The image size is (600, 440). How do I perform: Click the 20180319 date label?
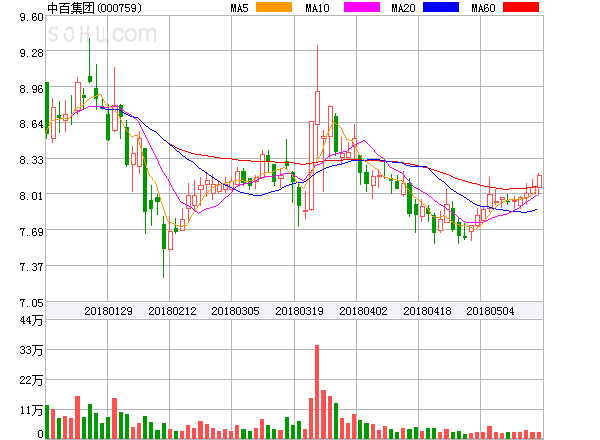[x=299, y=311]
